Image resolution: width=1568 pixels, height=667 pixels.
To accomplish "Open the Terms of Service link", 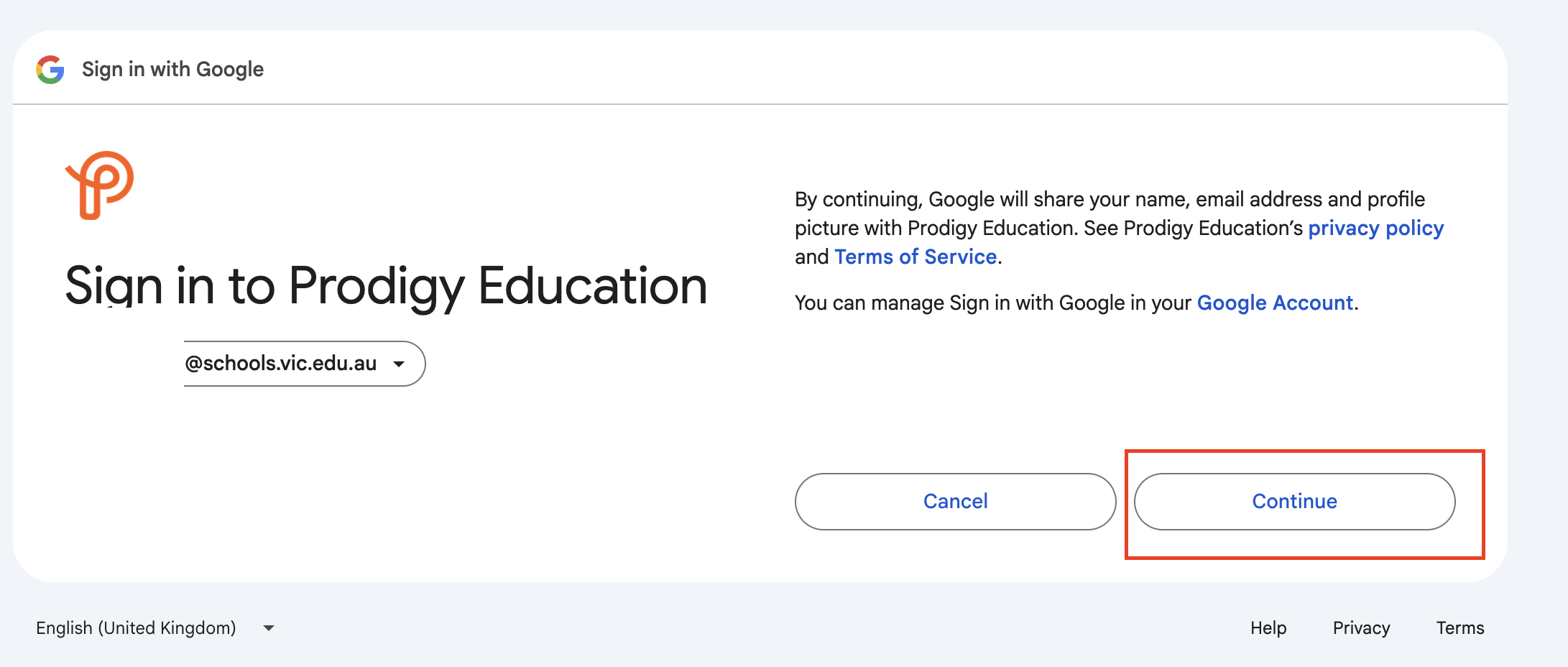I will pyautogui.click(x=916, y=257).
